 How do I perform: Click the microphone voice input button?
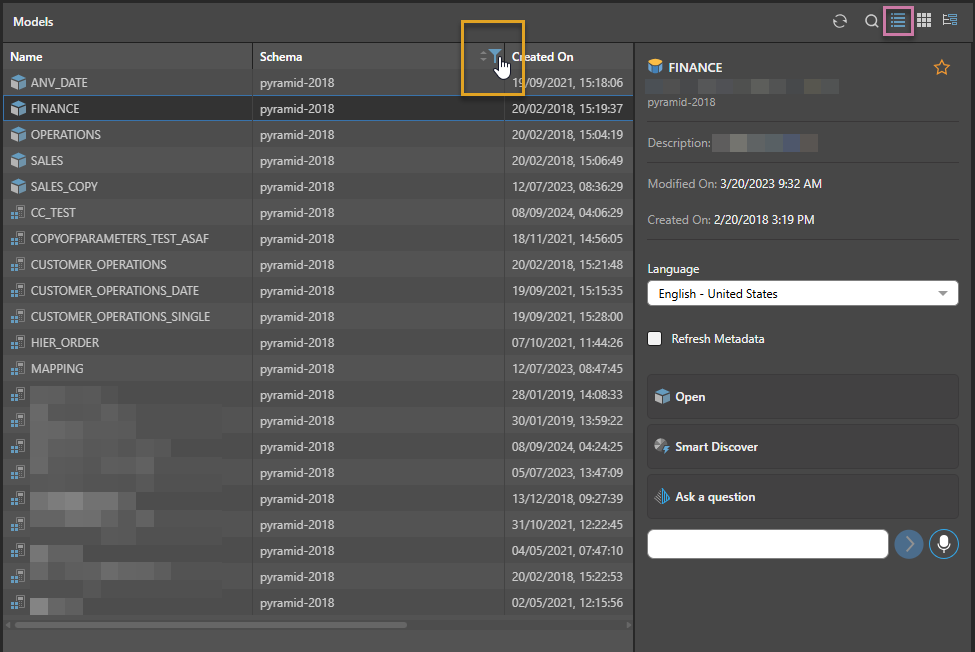pos(943,544)
